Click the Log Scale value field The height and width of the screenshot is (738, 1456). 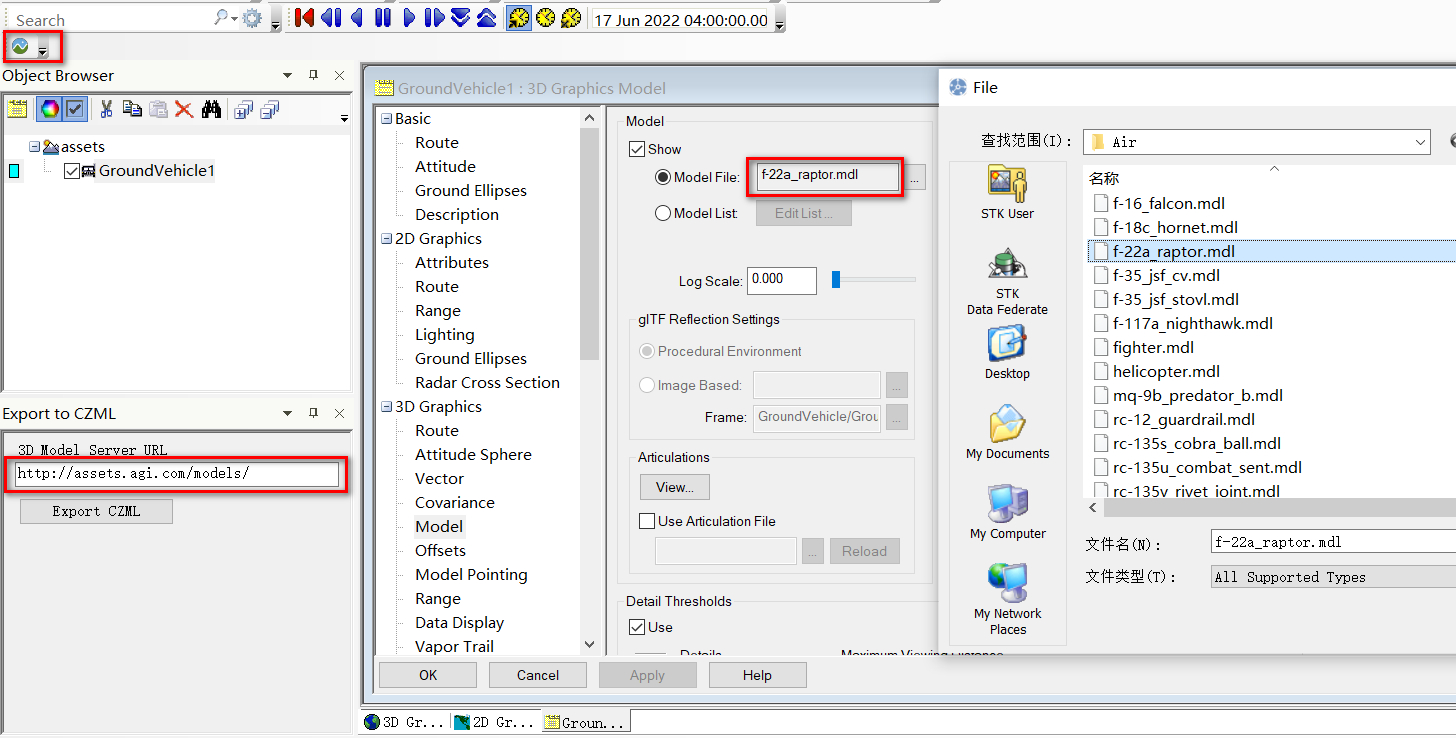(x=782, y=280)
